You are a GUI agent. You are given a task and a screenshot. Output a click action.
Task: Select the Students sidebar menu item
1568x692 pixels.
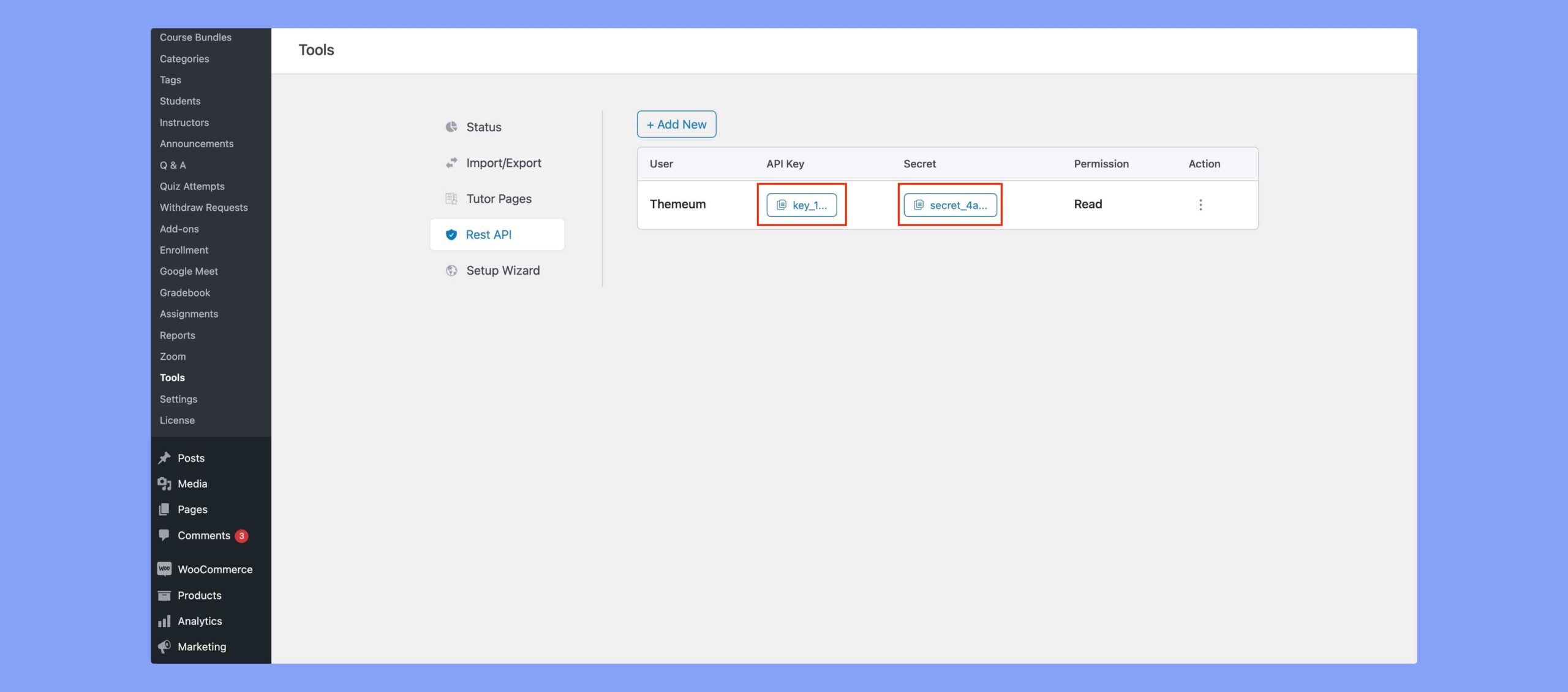pyautogui.click(x=180, y=101)
